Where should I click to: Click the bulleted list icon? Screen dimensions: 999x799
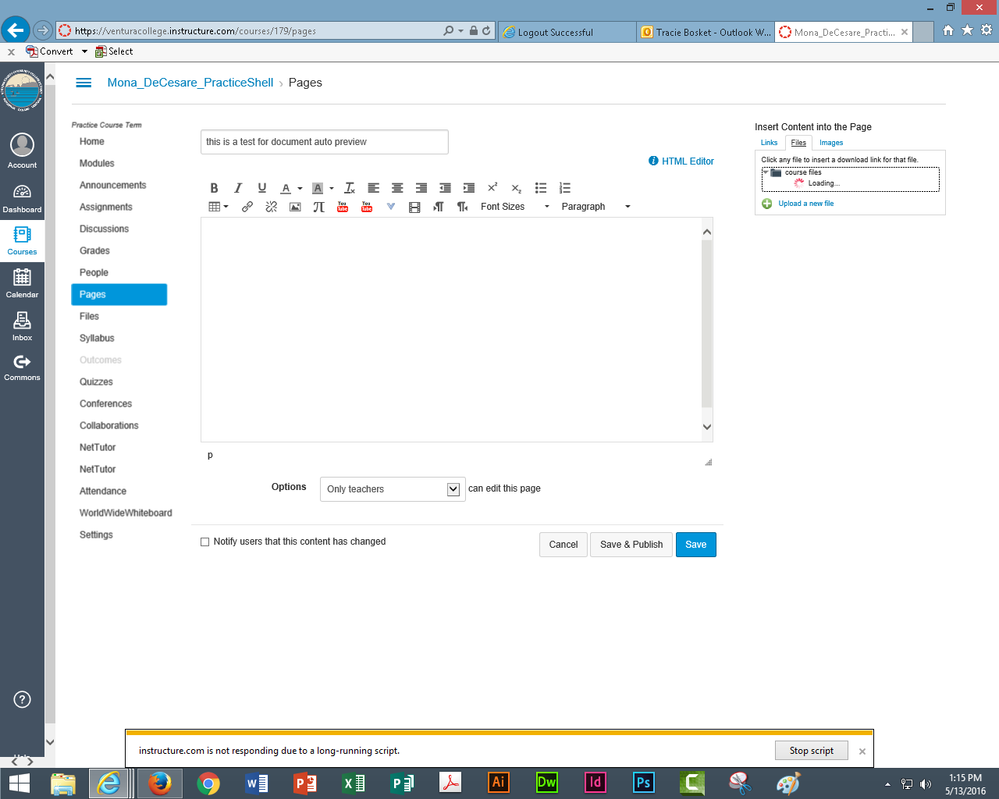pos(541,188)
